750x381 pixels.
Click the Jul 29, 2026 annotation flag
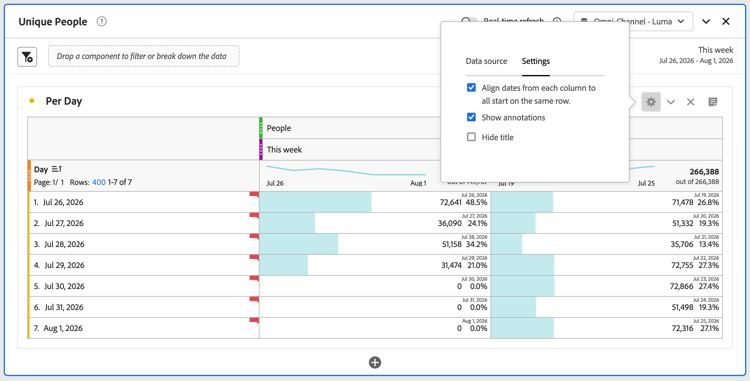[x=254, y=258]
